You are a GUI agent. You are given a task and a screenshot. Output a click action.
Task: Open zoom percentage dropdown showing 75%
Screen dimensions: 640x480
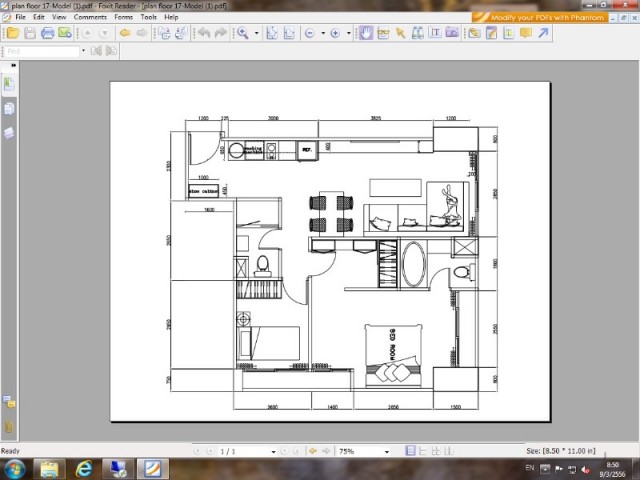pos(388,452)
